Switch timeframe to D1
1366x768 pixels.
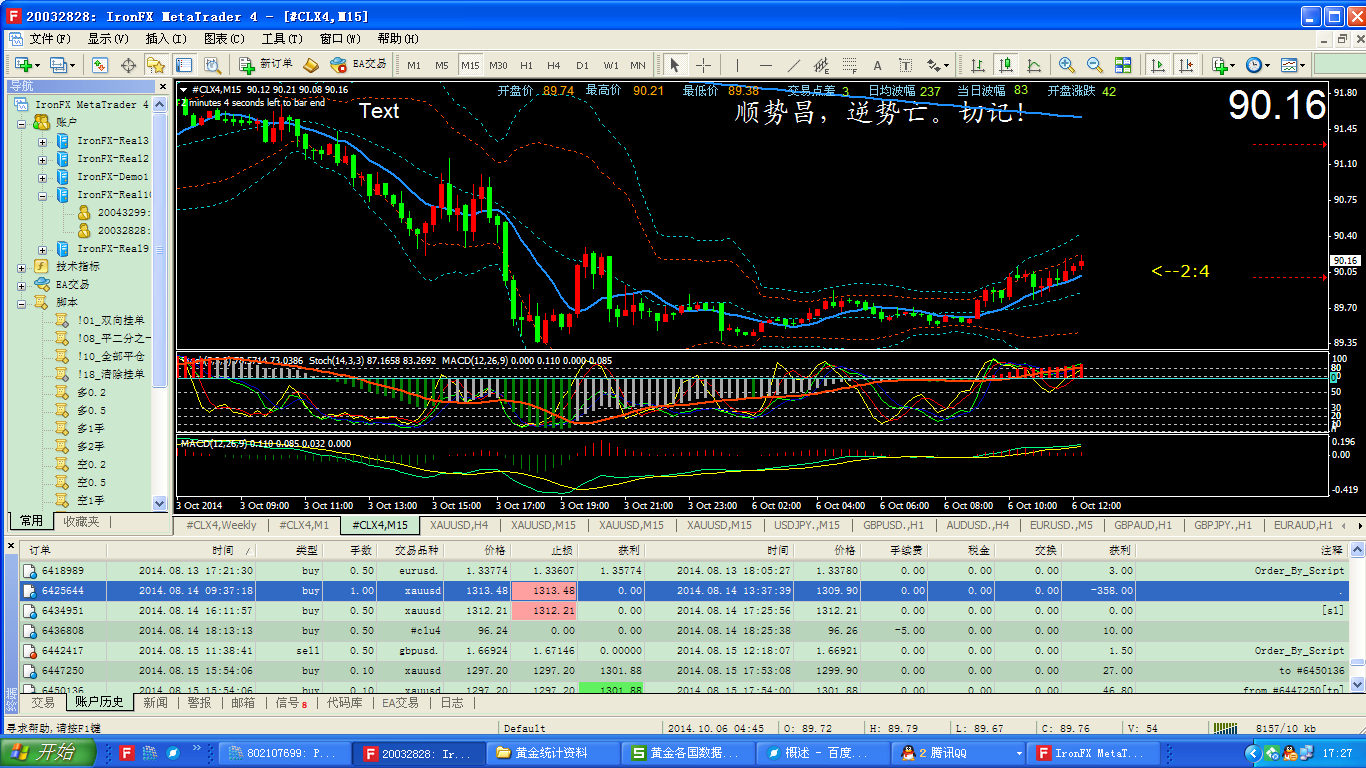(x=582, y=65)
